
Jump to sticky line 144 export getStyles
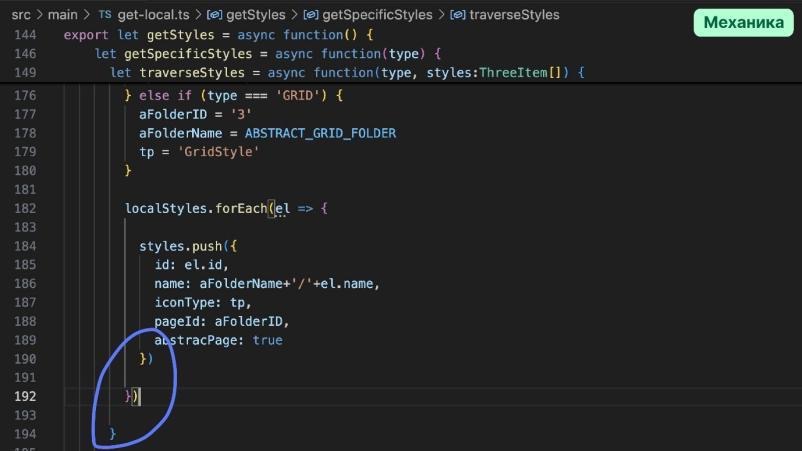pos(218,35)
